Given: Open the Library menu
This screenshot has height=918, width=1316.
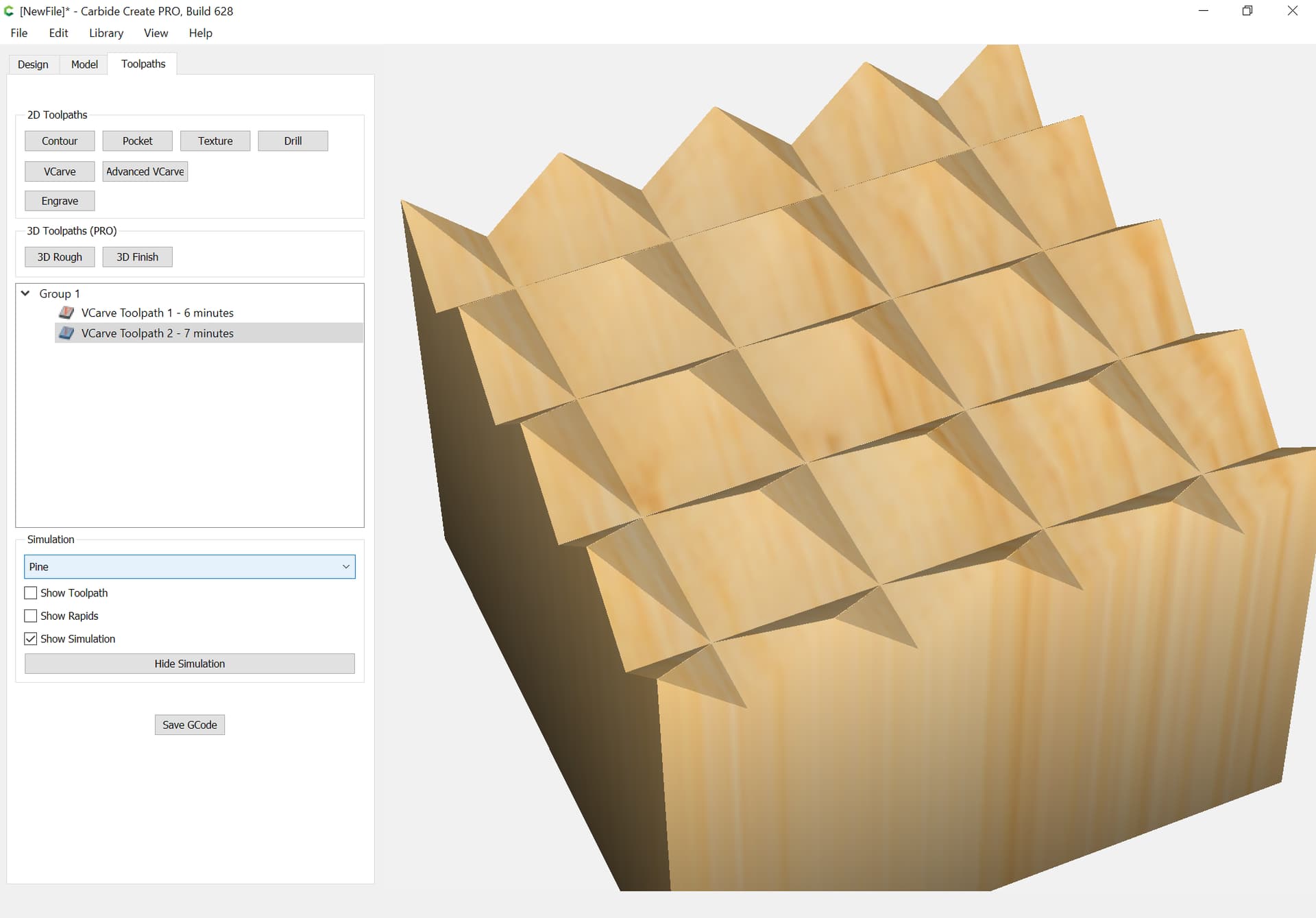Looking at the screenshot, I should [106, 33].
